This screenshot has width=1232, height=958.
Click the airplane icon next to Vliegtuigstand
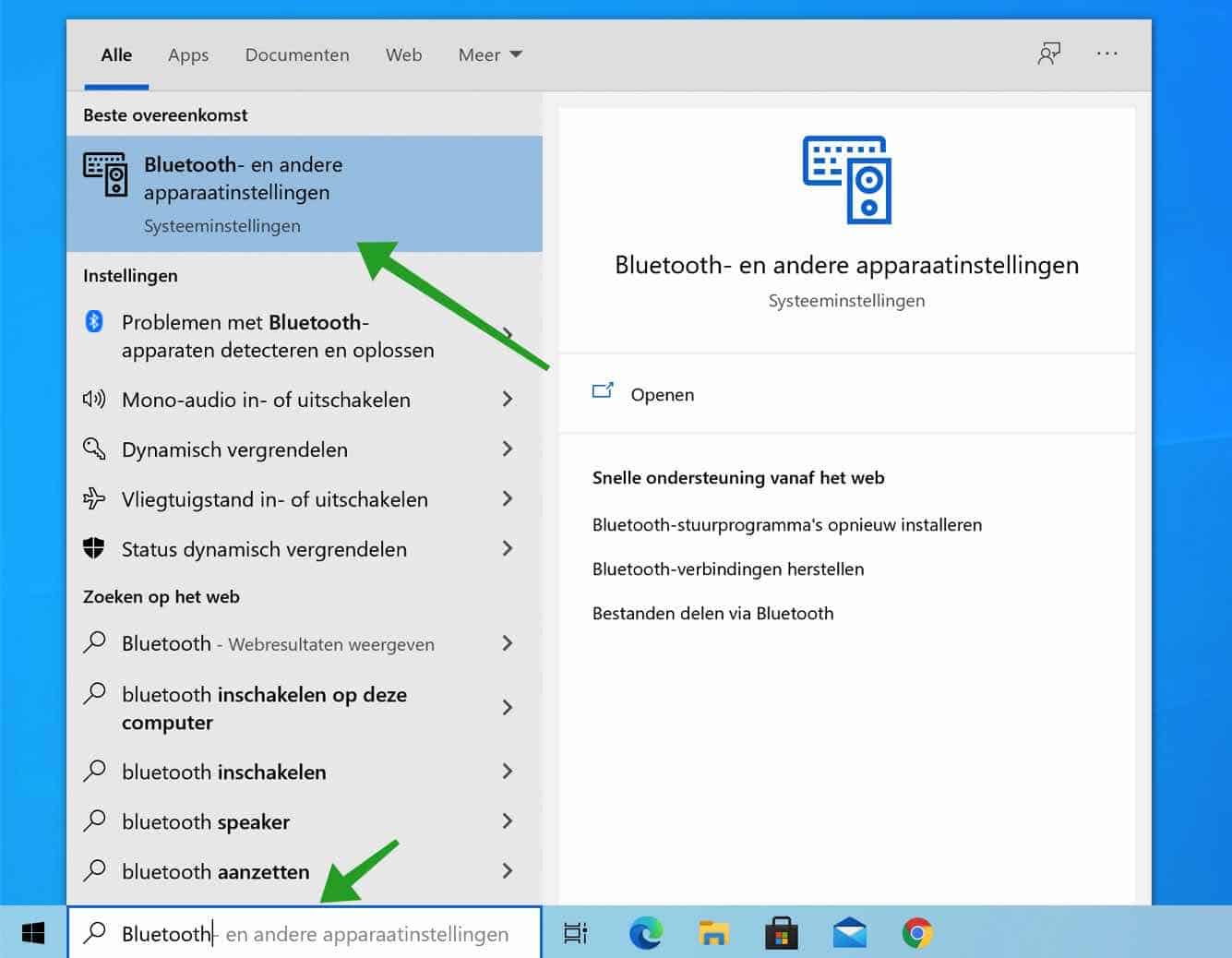[93, 498]
